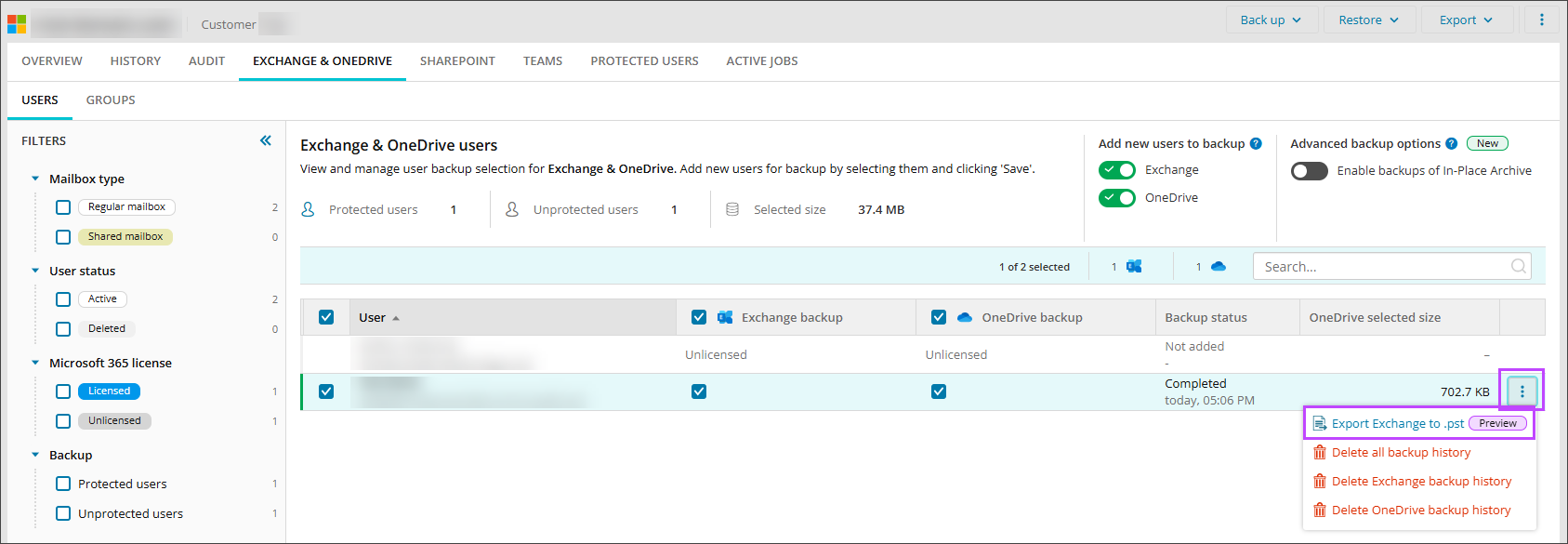Open the Restore dropdown menu
The height and width of the screenshot is (544, 1568).
pyautogui.click(x=1367, y=20)
